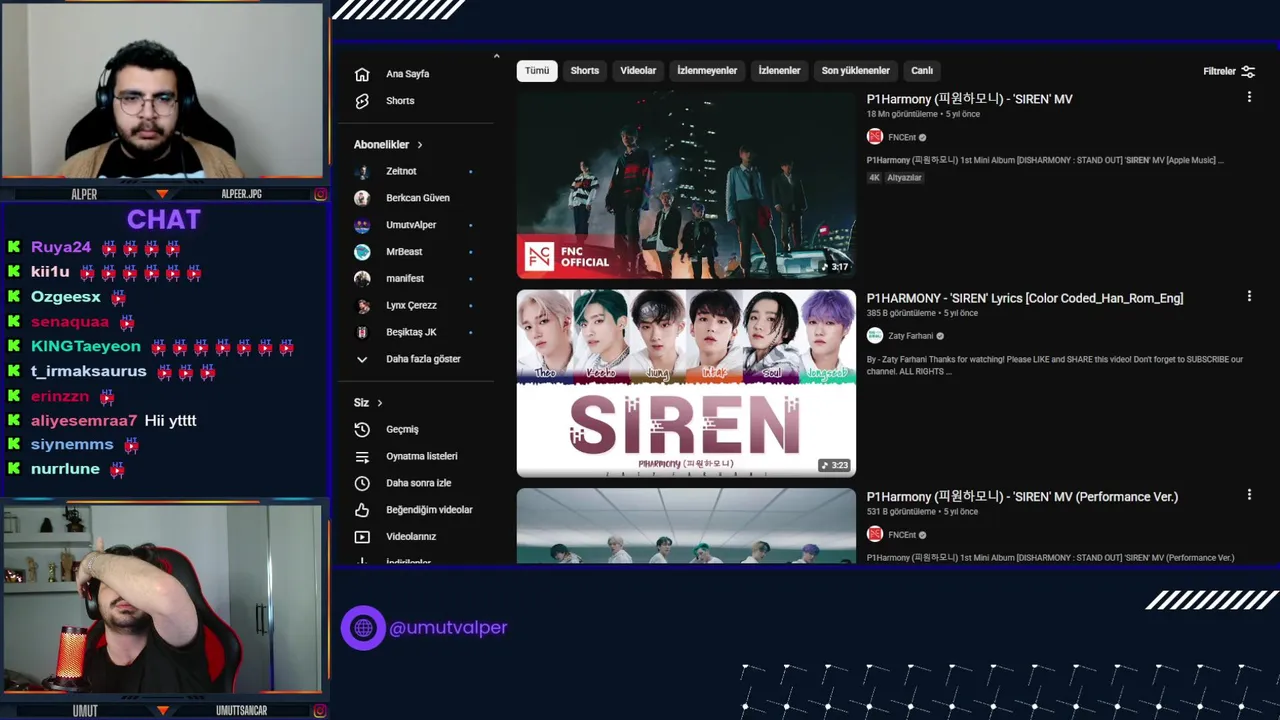Select the Videolar filter chip
The height and width of the screenshot is (720, 1280).
tap(638, 71)
